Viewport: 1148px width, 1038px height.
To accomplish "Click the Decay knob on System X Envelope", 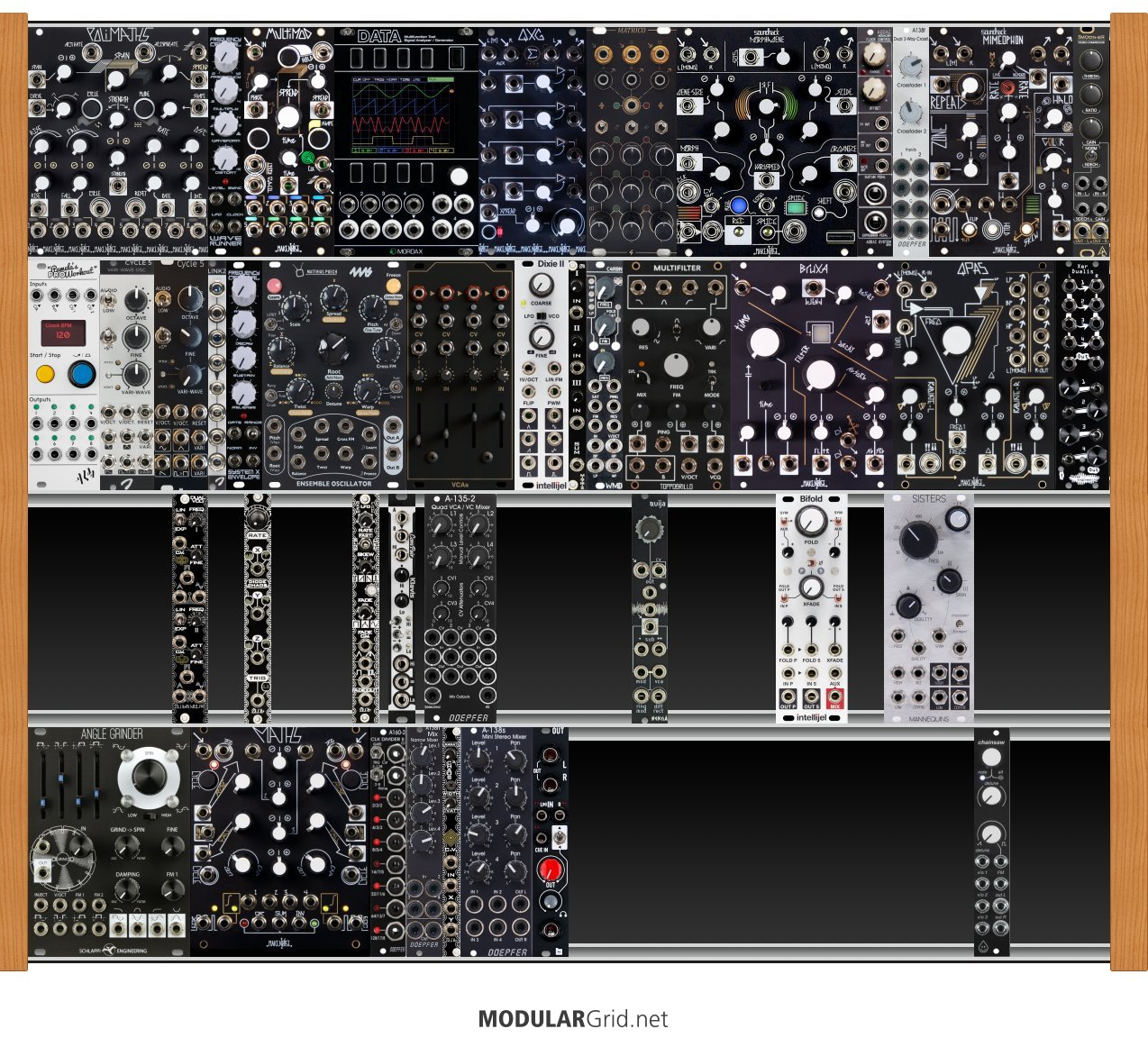I will click(x=244, y=323).
